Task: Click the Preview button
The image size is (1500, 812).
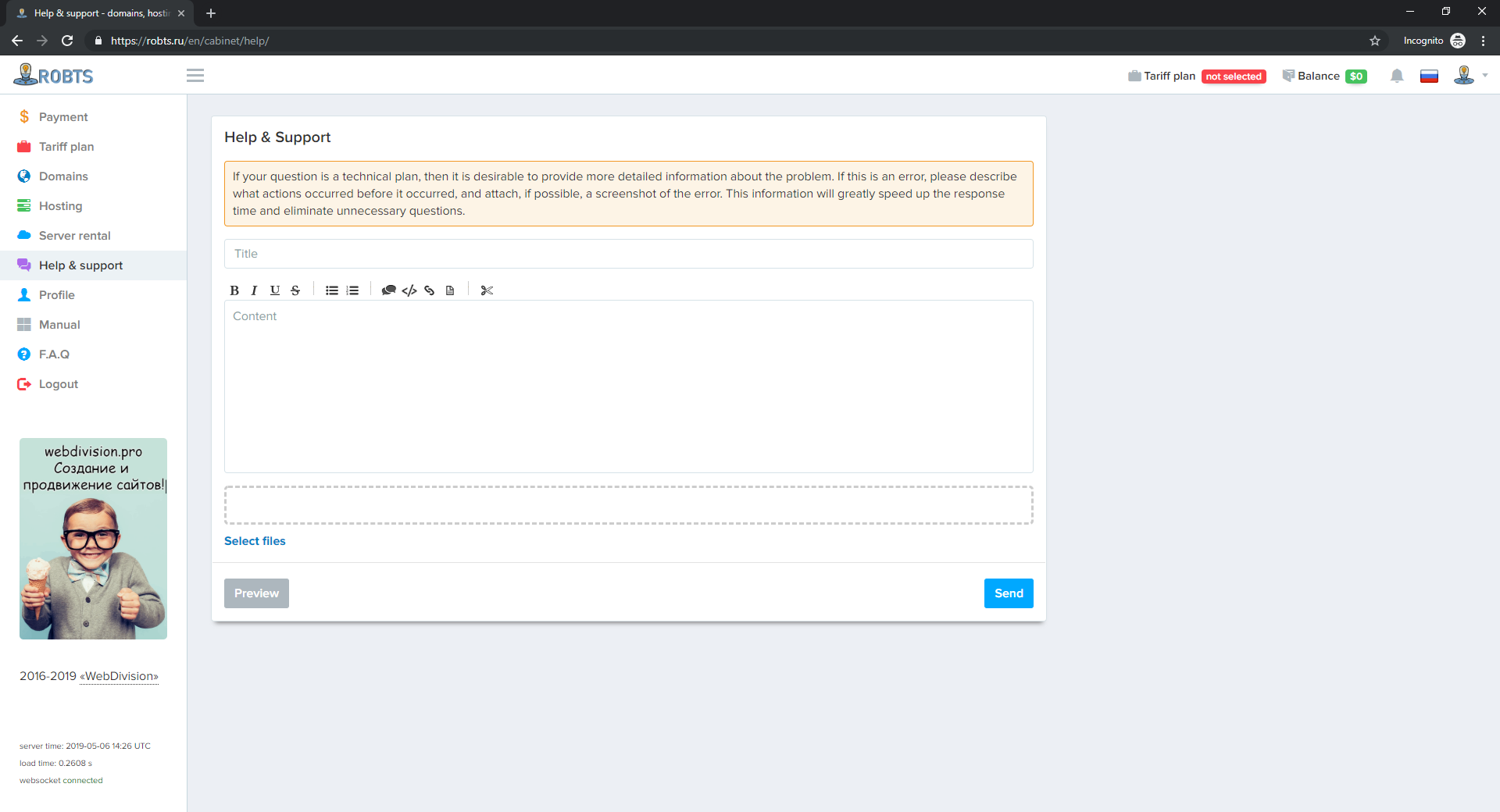Action: [256, 593]
